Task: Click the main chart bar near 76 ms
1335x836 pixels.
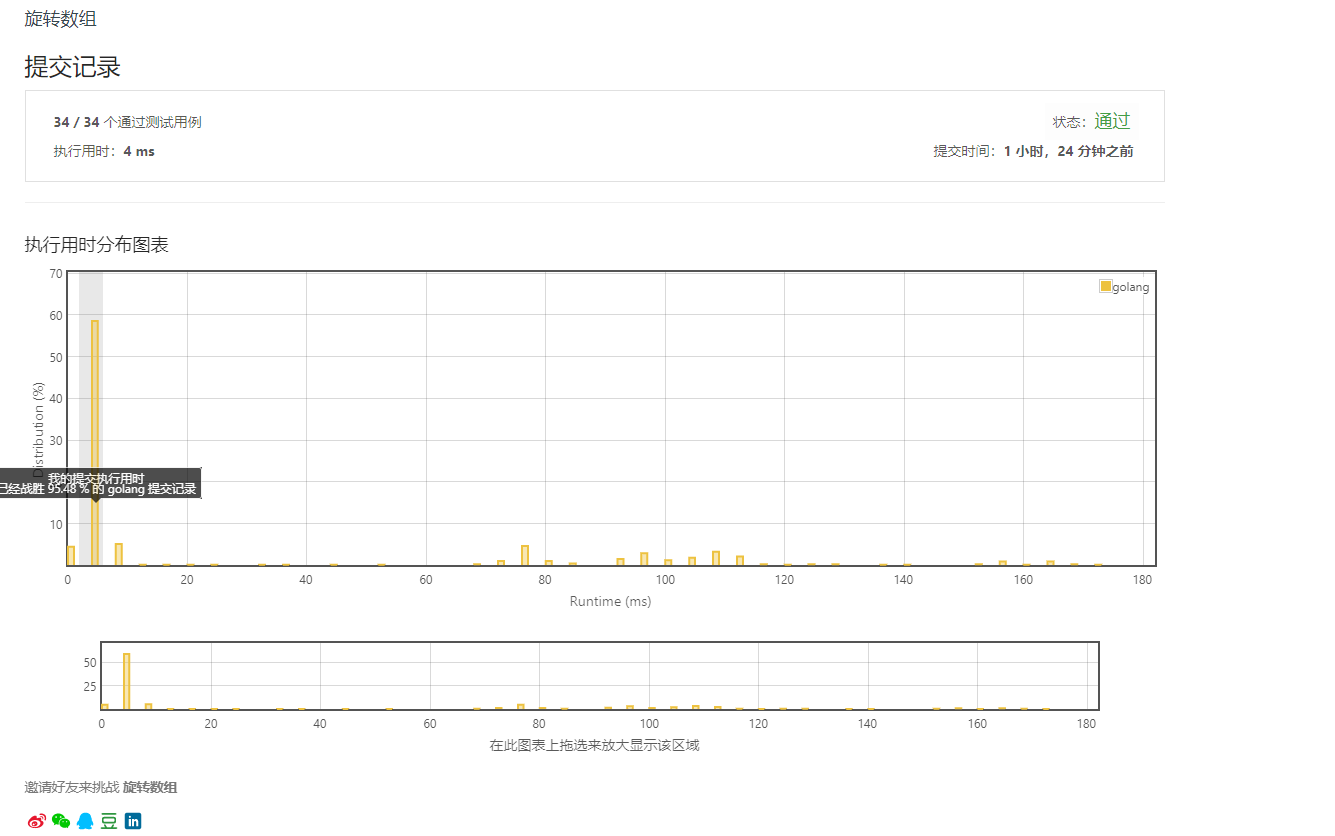Action: pos(525,555)
